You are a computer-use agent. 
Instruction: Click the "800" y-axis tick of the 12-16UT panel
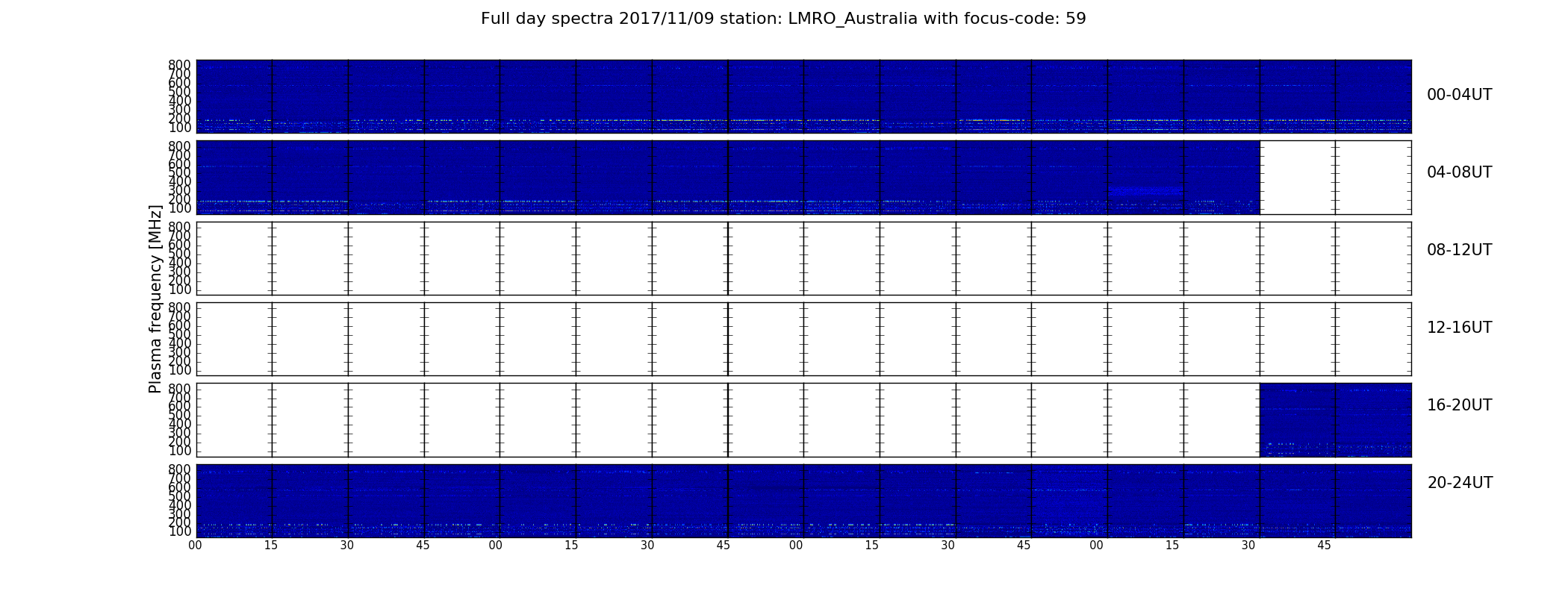click(x=180, y=307)
